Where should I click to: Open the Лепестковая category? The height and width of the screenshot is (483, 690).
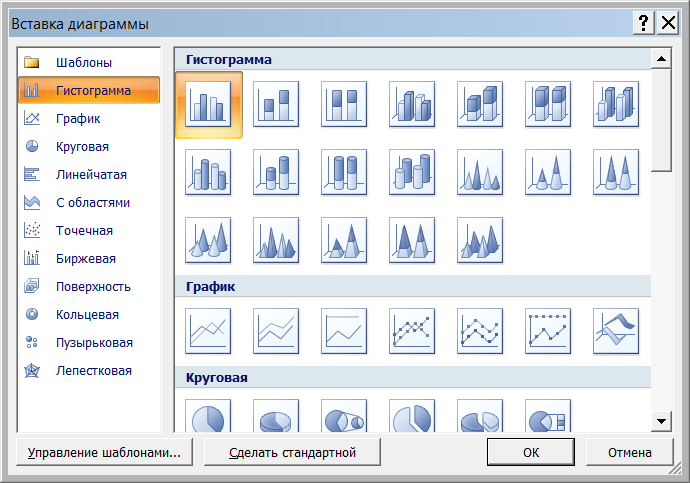89,371
